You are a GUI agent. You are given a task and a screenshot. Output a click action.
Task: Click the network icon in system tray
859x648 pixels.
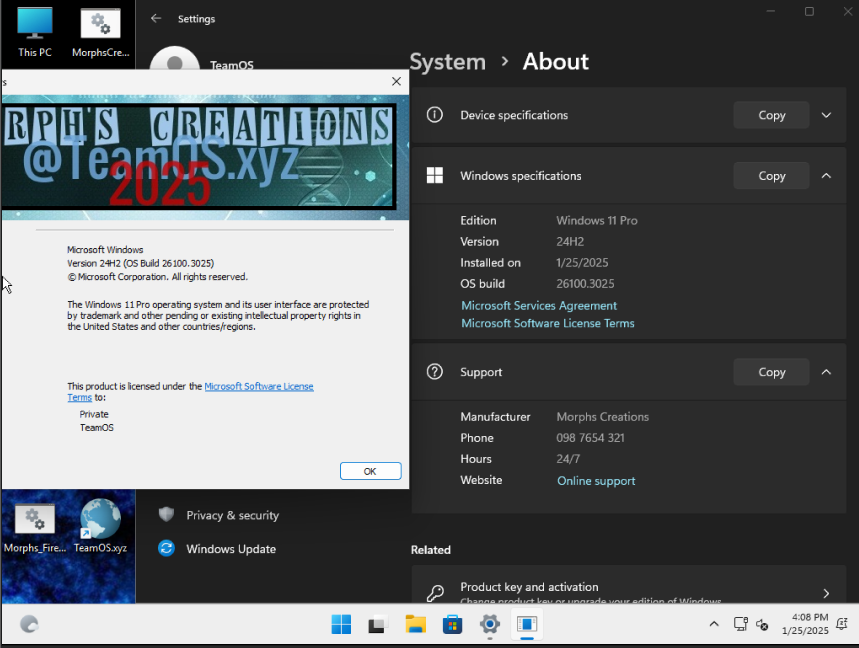741,624
